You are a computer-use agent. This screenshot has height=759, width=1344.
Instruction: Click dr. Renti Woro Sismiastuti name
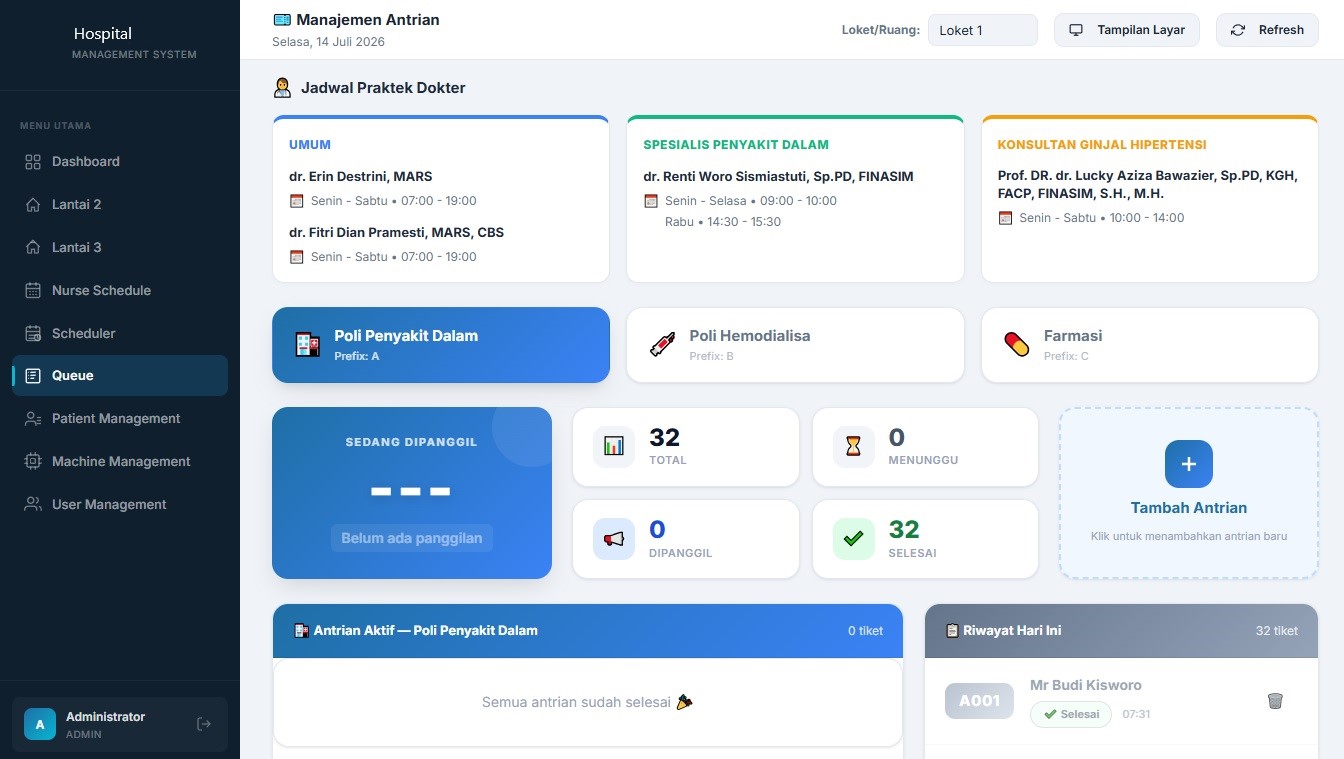(778, 177)
